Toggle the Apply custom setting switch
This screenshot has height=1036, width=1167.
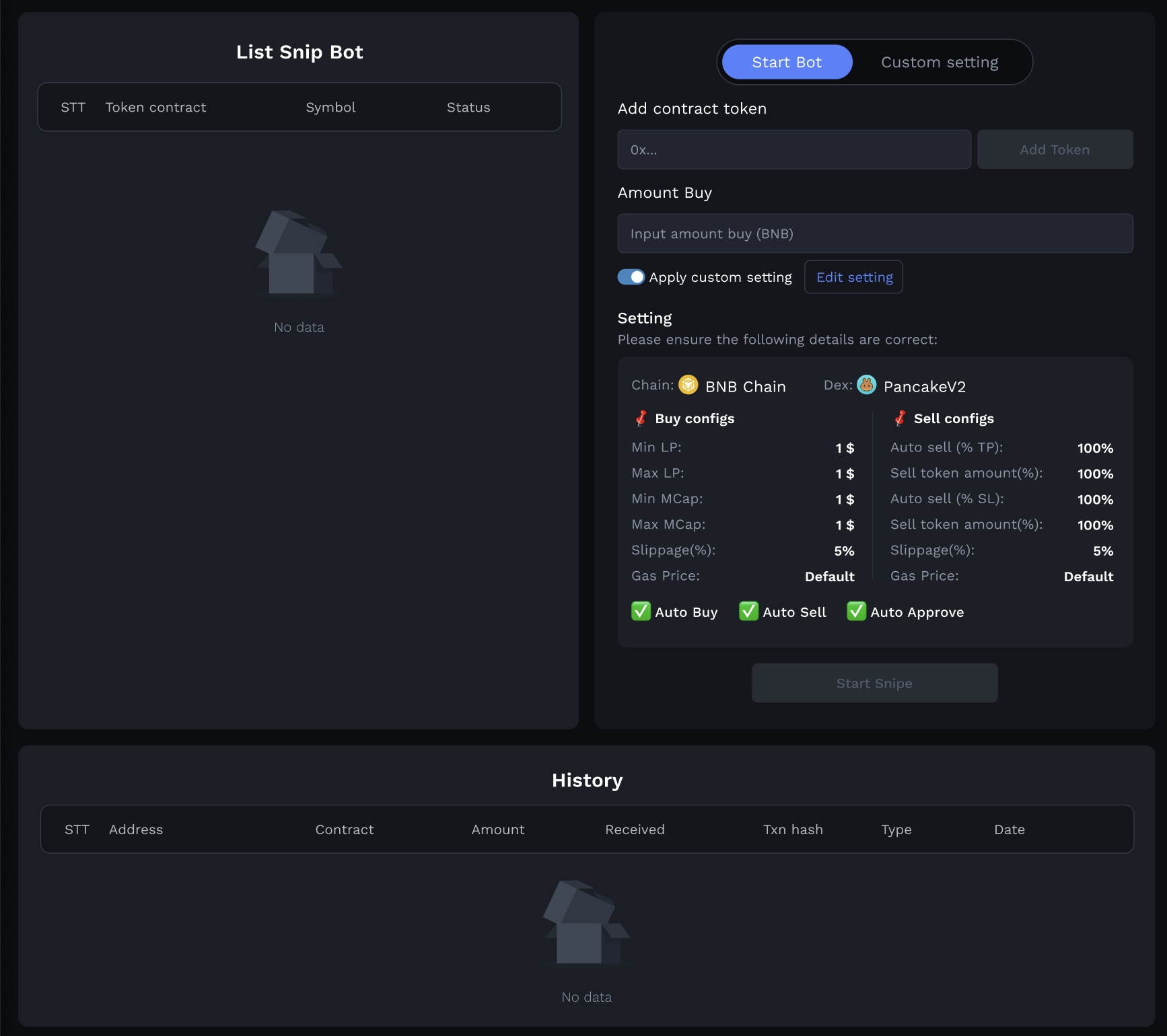pyautogui.click(x=631, y=277)
